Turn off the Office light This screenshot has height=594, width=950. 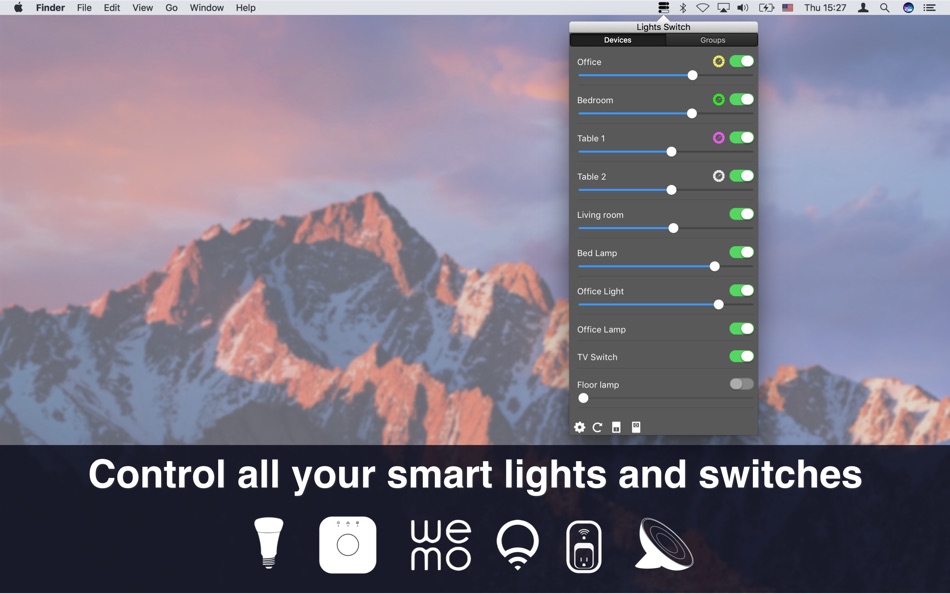coord(741,61)
